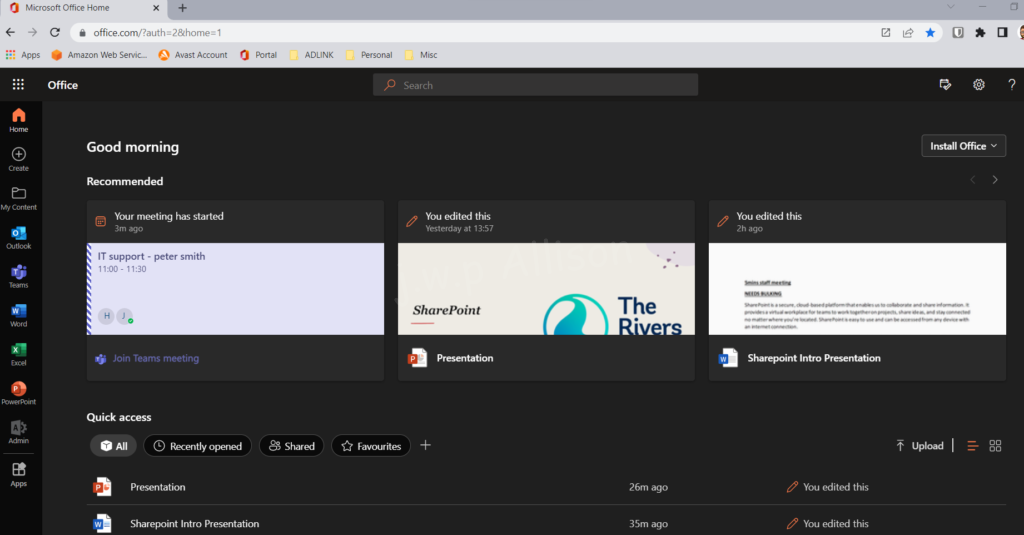
Task: Show next recommended items with right chevron
Action: [995, 180]
